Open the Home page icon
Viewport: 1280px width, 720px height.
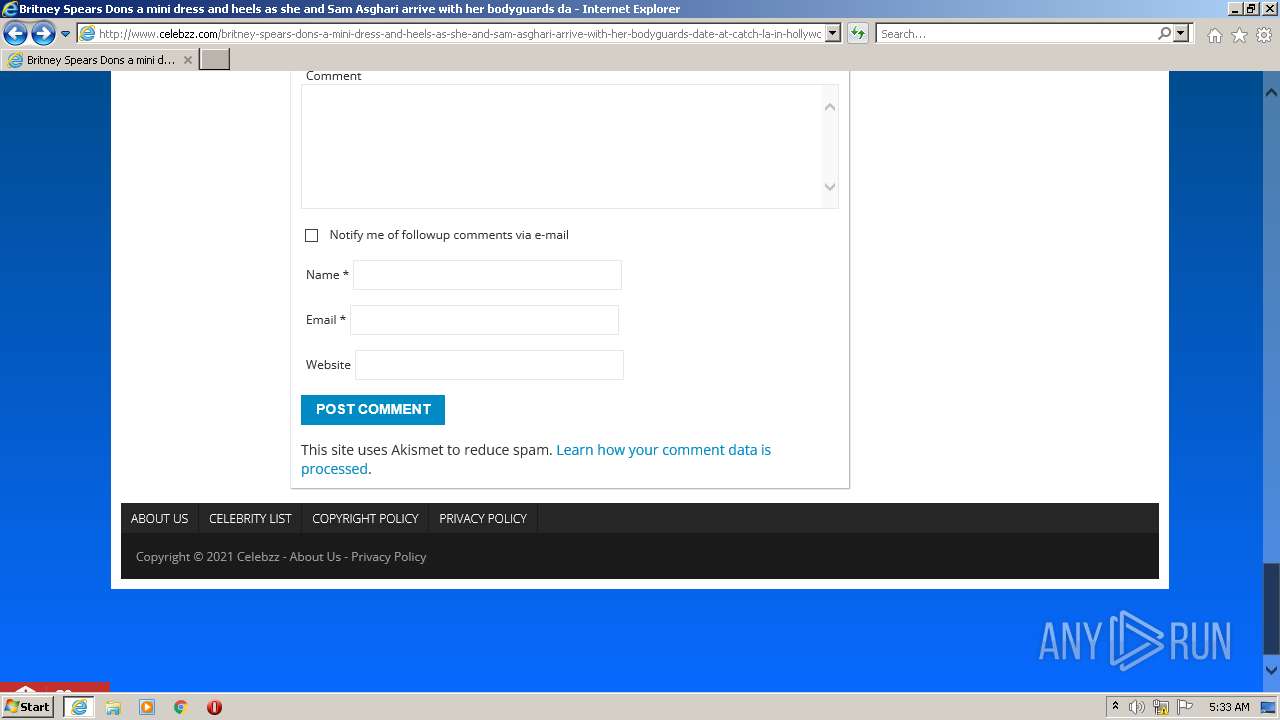click(x=1214, y=35)
